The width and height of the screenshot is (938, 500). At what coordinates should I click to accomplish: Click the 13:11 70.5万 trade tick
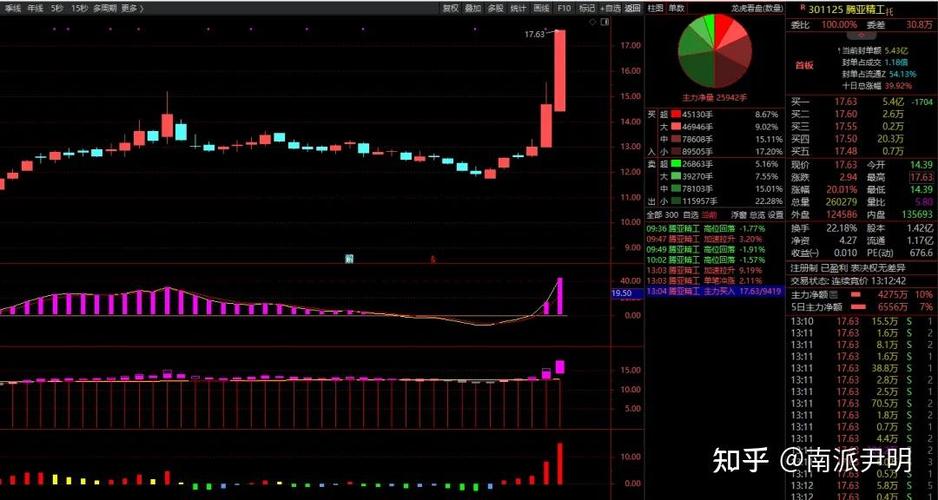(x=861, y=403)
